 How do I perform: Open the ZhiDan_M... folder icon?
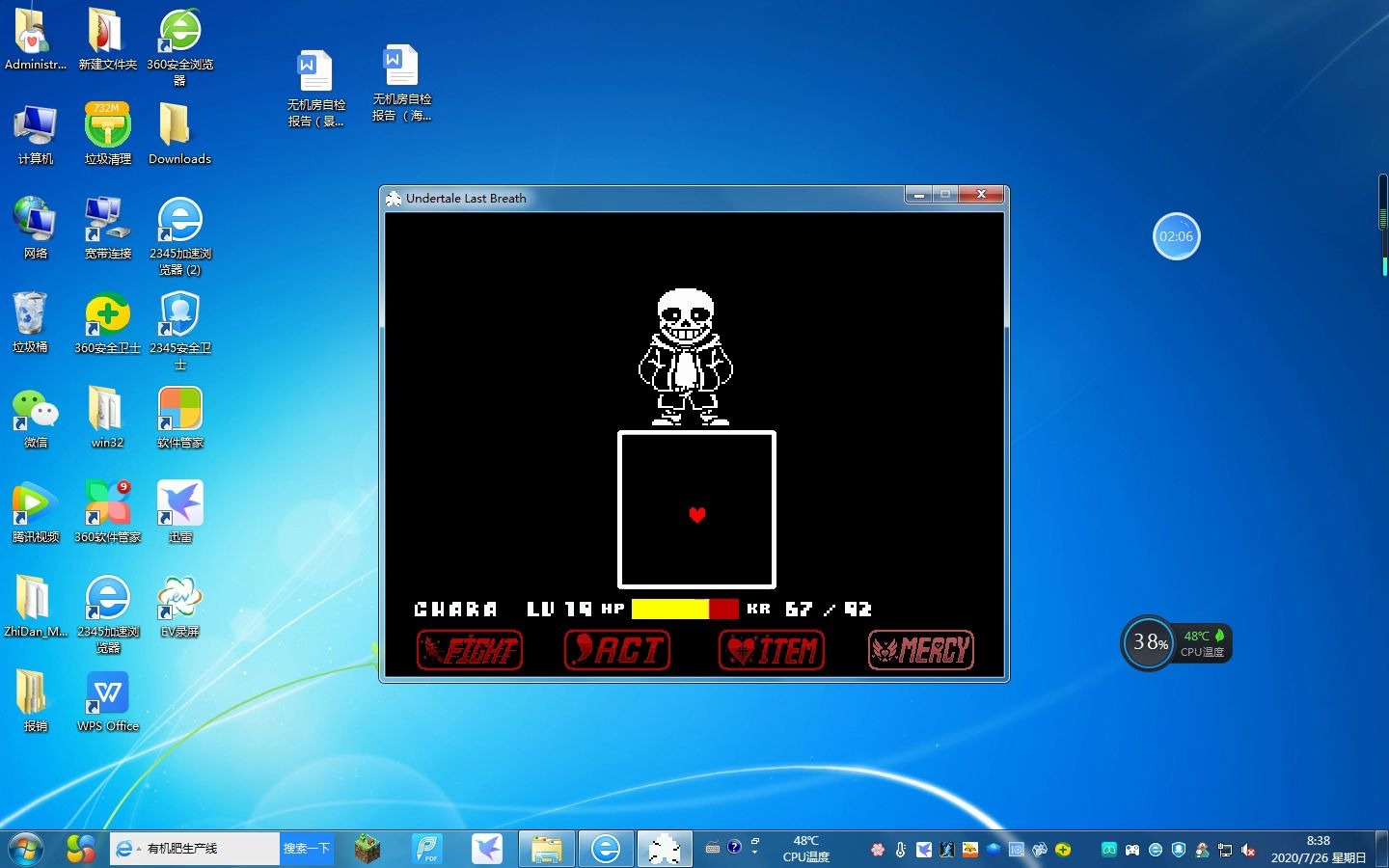point(36,607)
